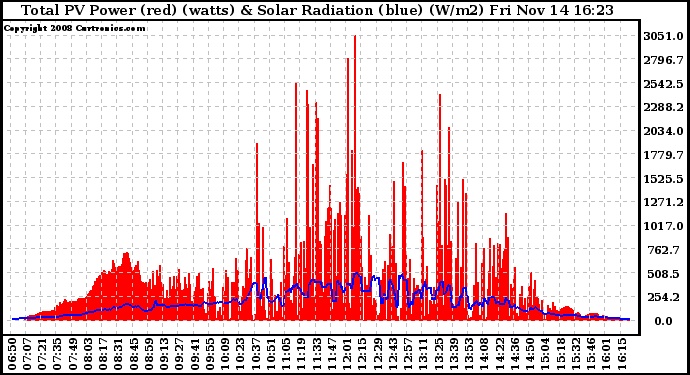The width and height of the screenshot is (690, 375).
Task: Click the 11:47 time label
Action: tap(332, 354)
